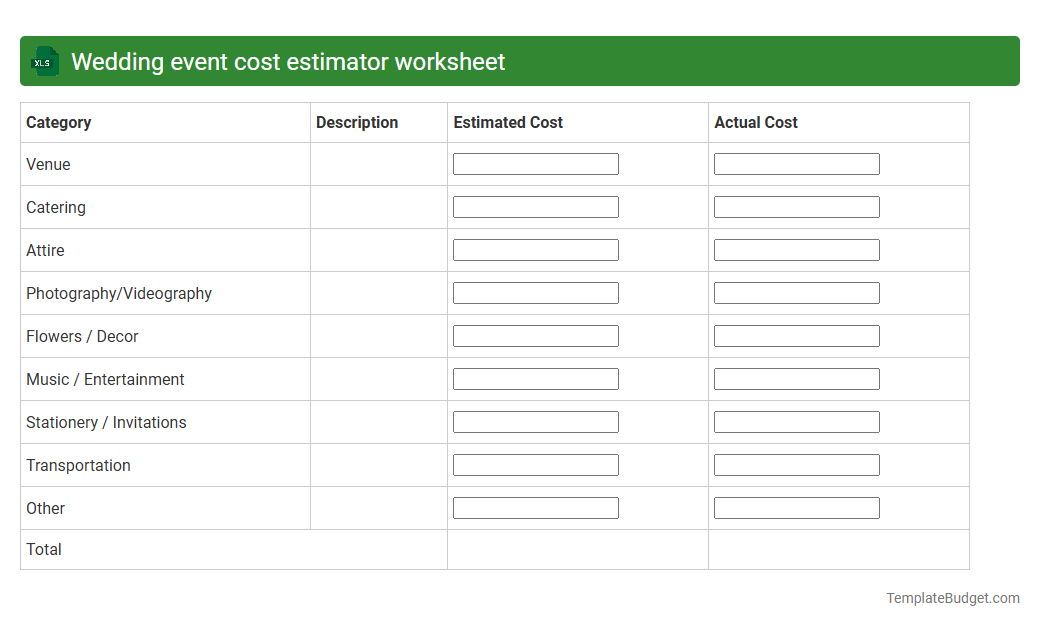Click the Actual Cost field for Music / Entertainment
The width and height of the screenshot is (1040, 627).
[x=796, y=378]
